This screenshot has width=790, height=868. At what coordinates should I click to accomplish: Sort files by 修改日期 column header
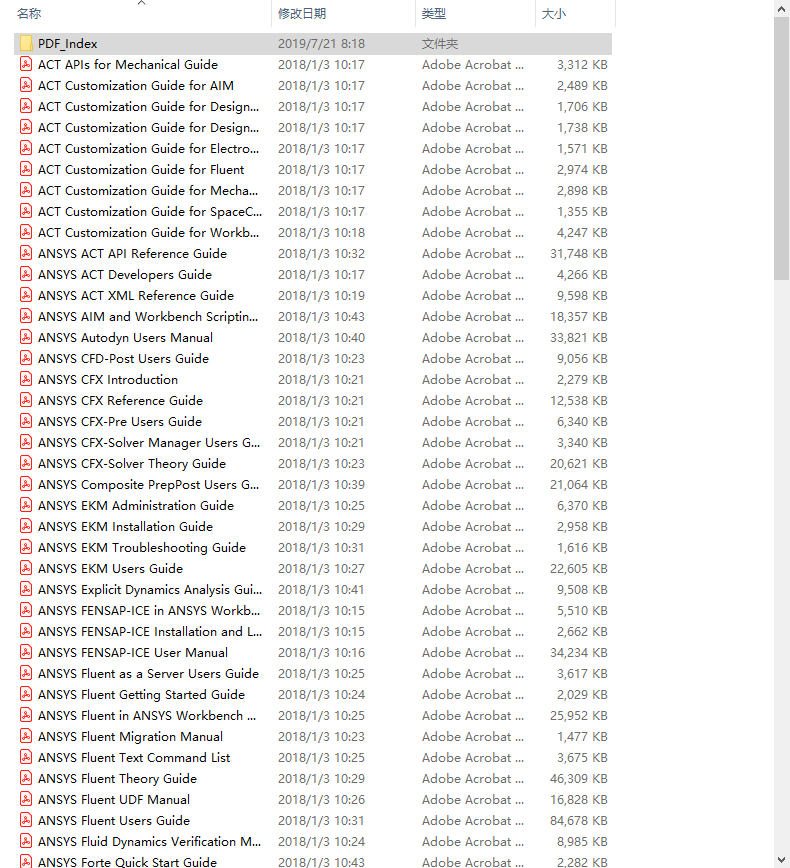tap(301, 14)
